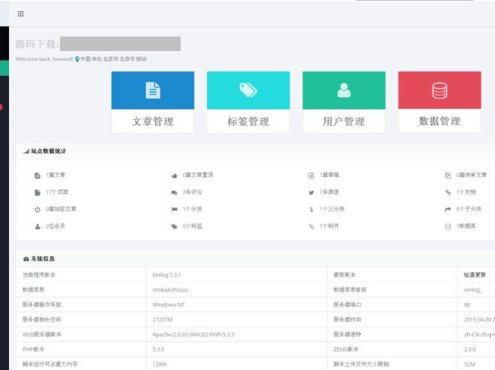495x370 pixels.
Task: Click the 3条评论 statistic text
Action: coord(192,192)
